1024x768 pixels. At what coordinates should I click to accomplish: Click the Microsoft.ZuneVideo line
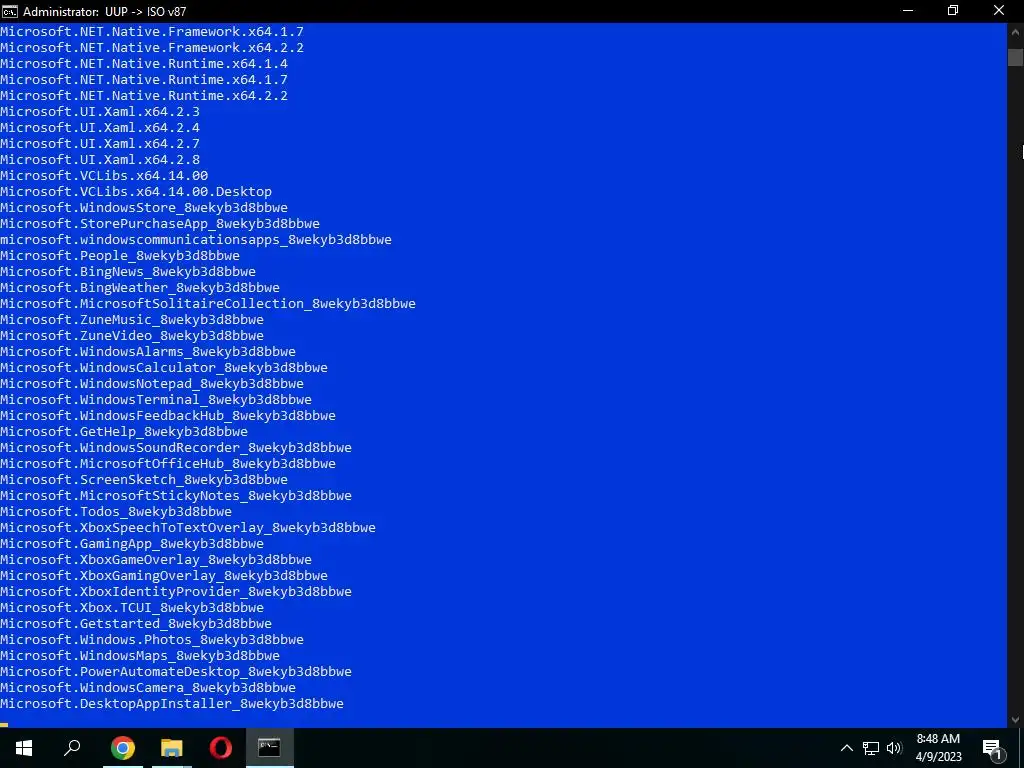click(x=132, y=336)
